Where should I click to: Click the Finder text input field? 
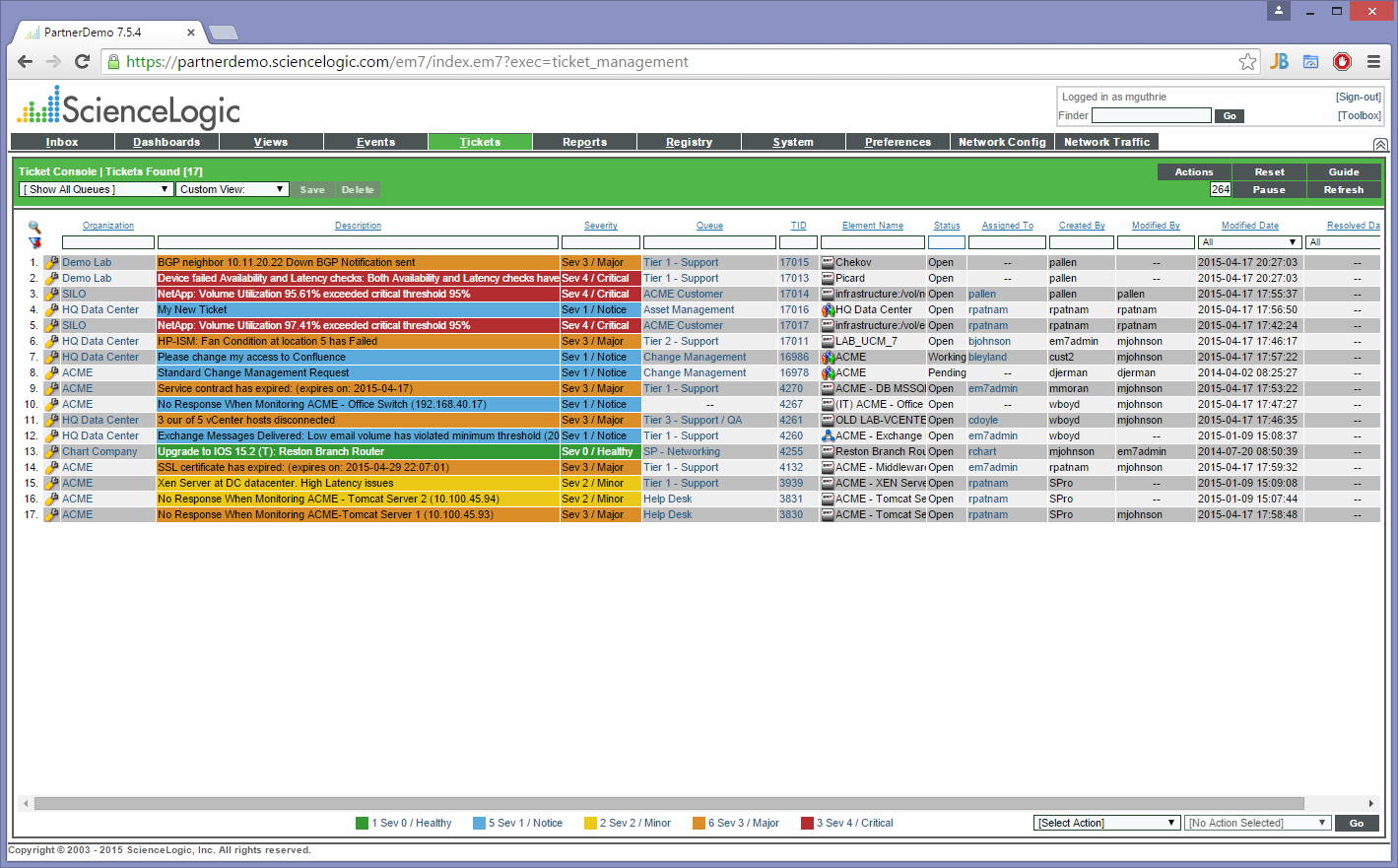click(x=1151, y=115)
